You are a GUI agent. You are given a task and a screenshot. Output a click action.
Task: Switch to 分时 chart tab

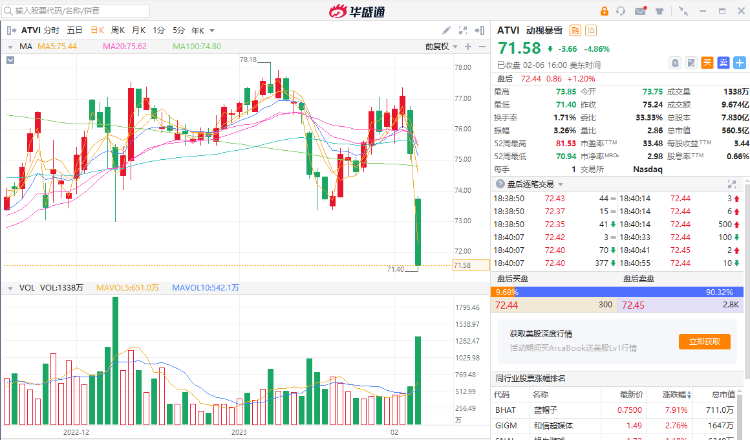tap(51, 31)
